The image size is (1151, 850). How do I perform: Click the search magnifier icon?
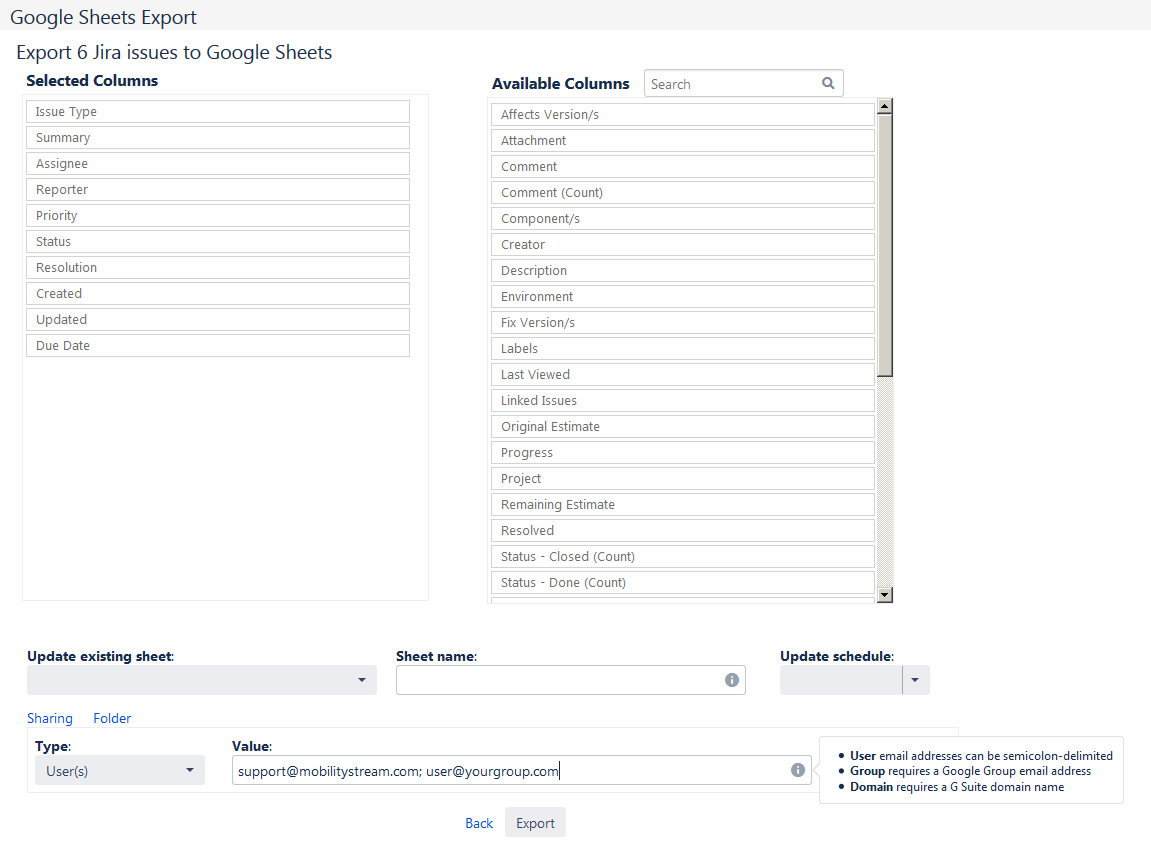(x=828, y=84)
